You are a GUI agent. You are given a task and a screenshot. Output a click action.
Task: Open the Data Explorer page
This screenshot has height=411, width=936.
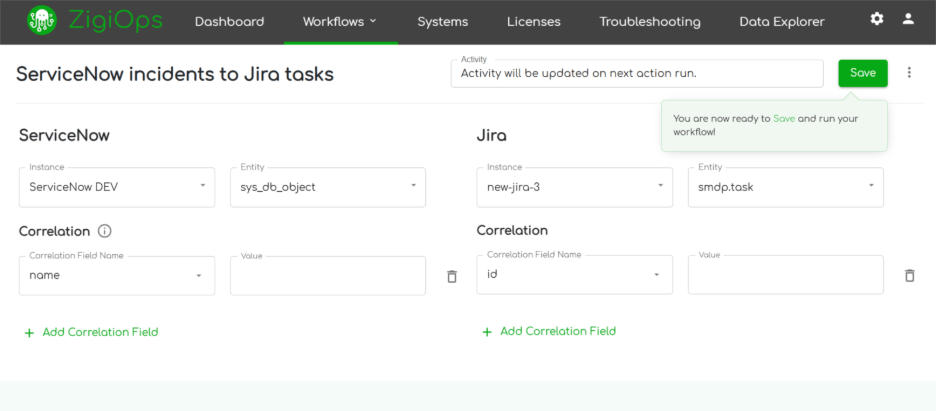(782, 22)
